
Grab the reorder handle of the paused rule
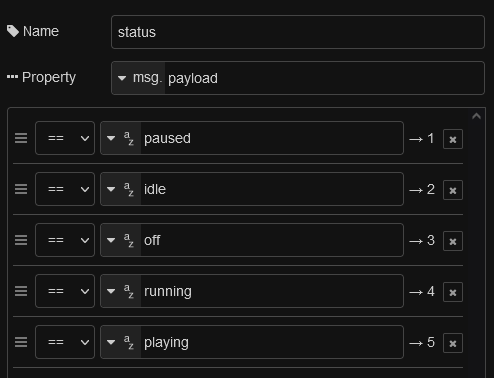(x=21, y=138)
